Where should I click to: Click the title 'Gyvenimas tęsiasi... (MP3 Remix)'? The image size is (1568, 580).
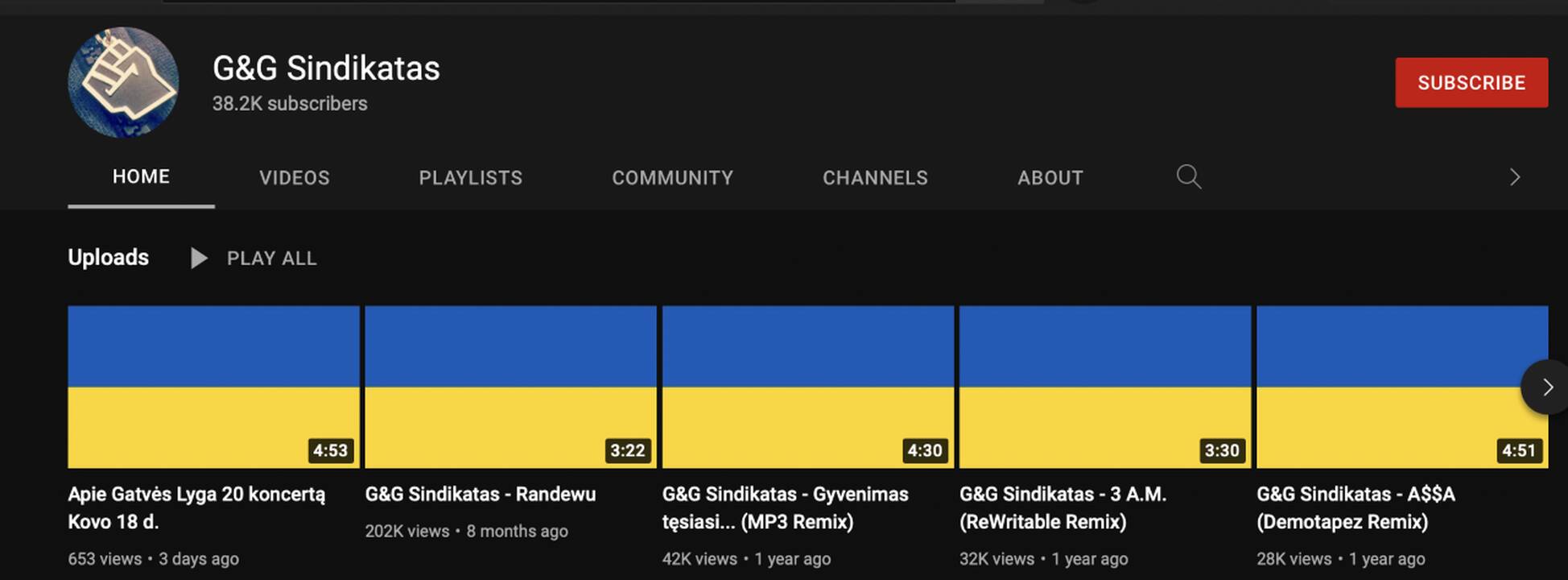click(x=786, y=507)
